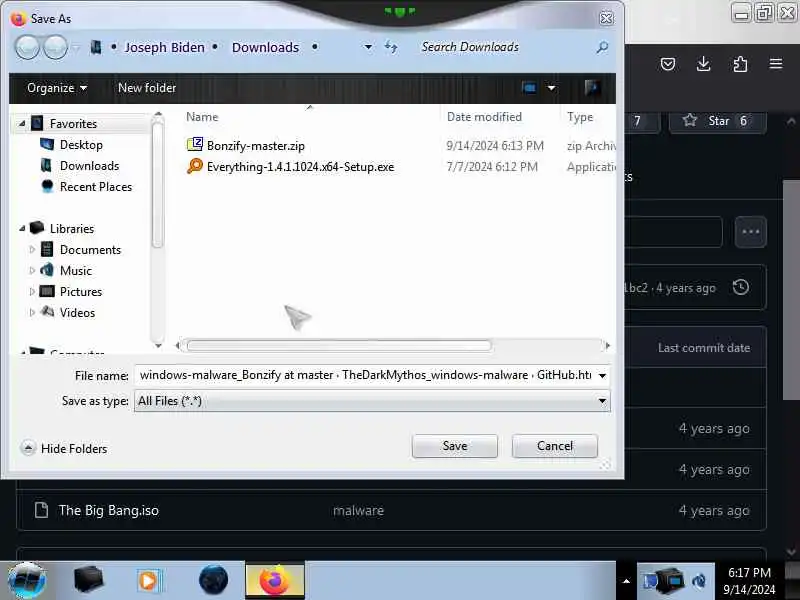
Task: Click the Firefox extensions puzzle icon
Action: click(740, 64)
